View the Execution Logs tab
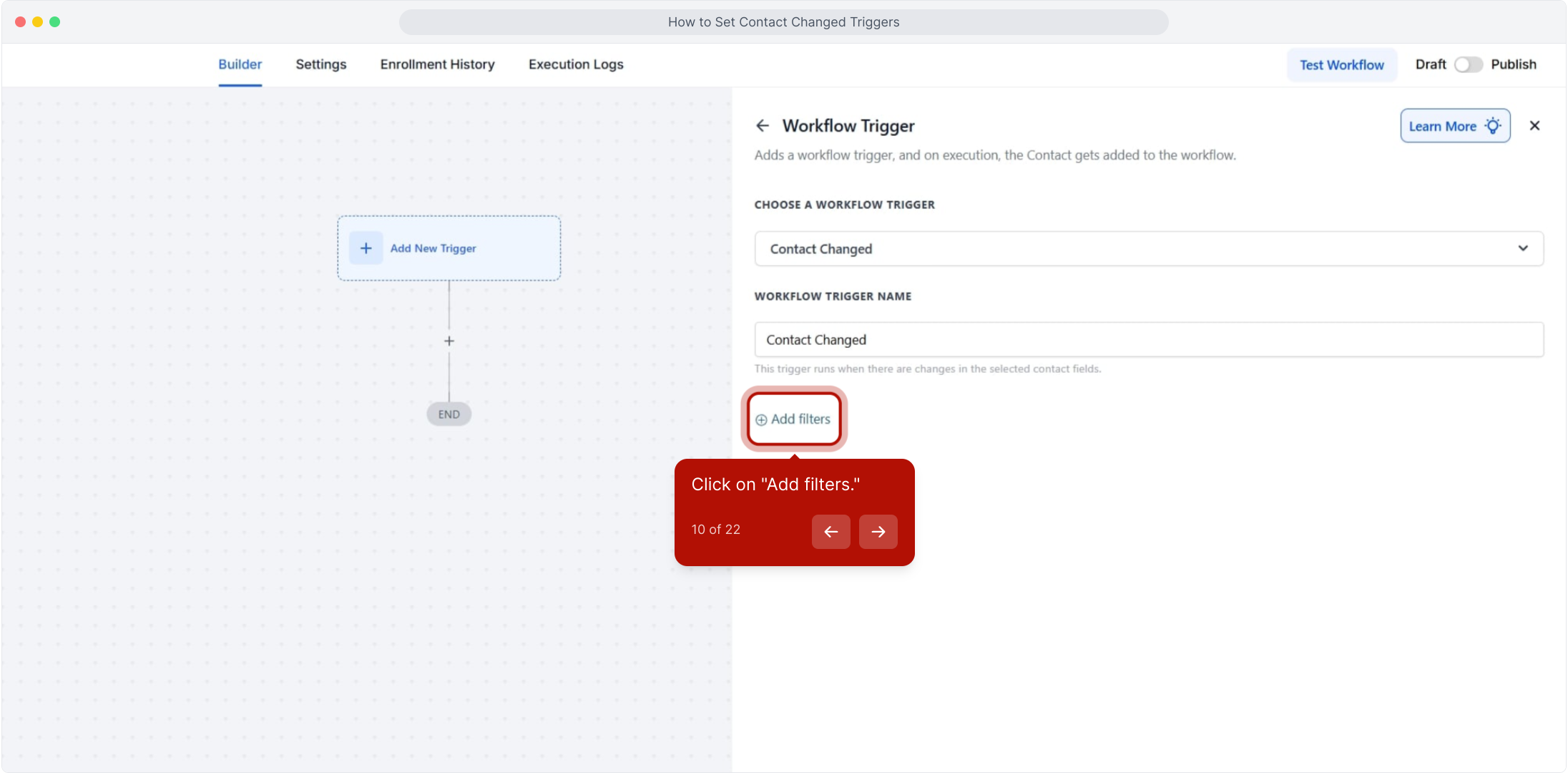The image size is (1568, 773). coord(576,64)
